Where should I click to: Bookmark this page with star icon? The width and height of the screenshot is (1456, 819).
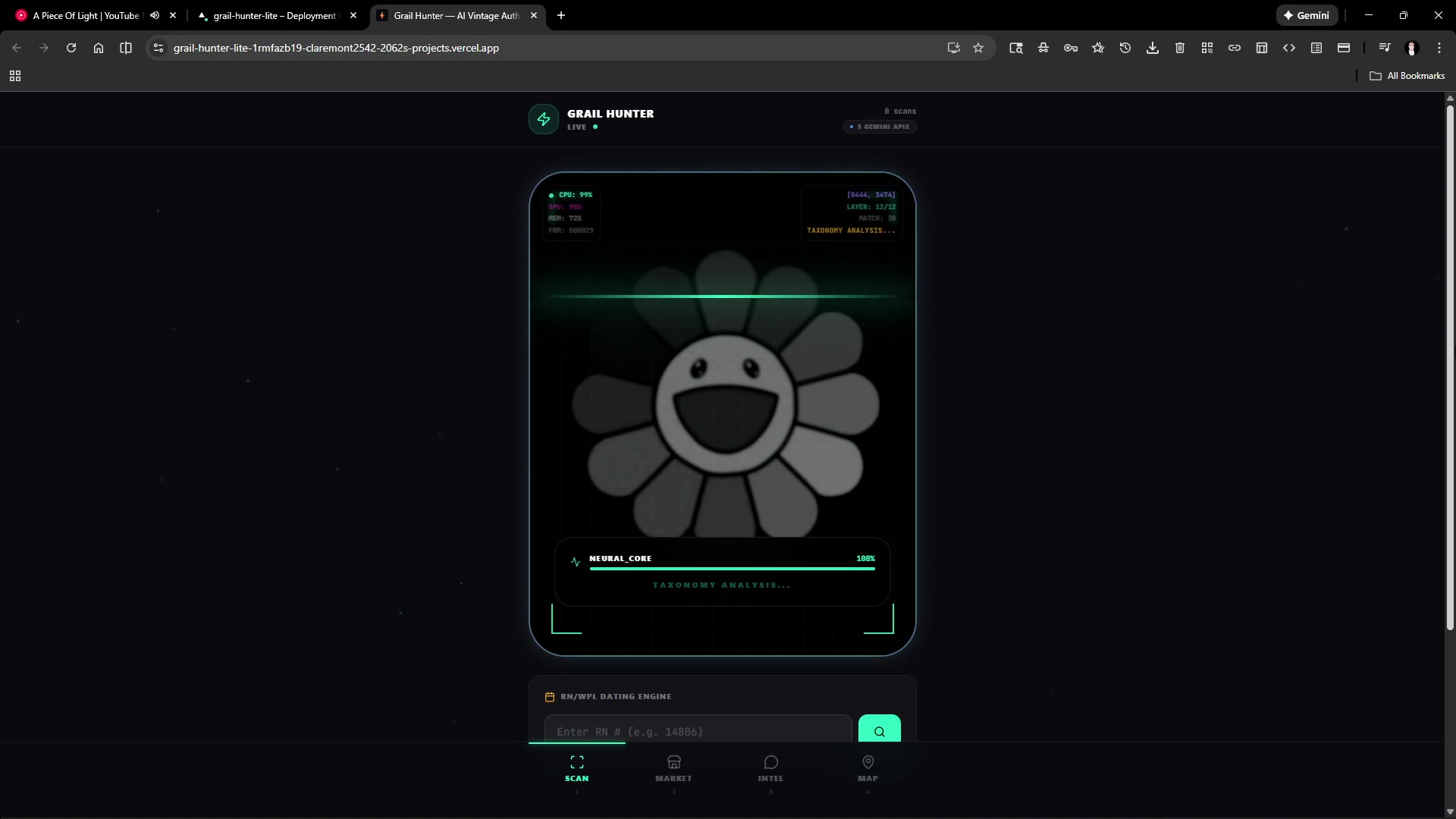click(x=978, y=48)
